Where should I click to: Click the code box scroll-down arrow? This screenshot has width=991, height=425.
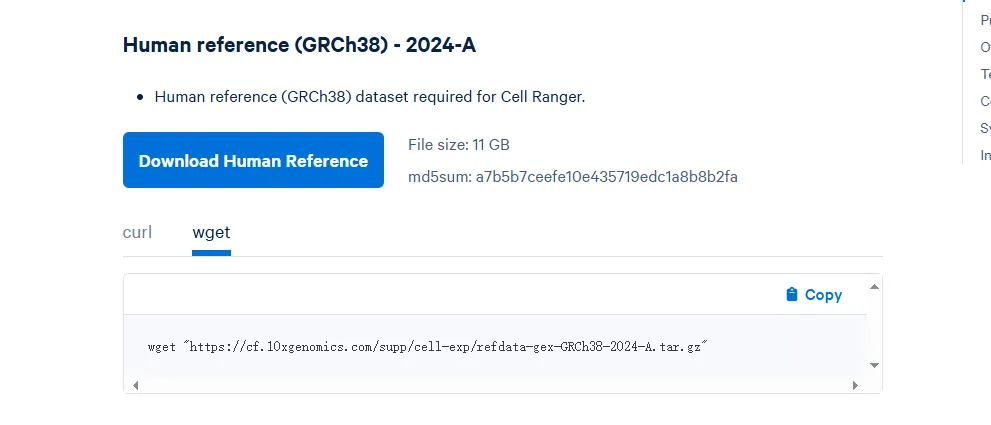(875, 365)
